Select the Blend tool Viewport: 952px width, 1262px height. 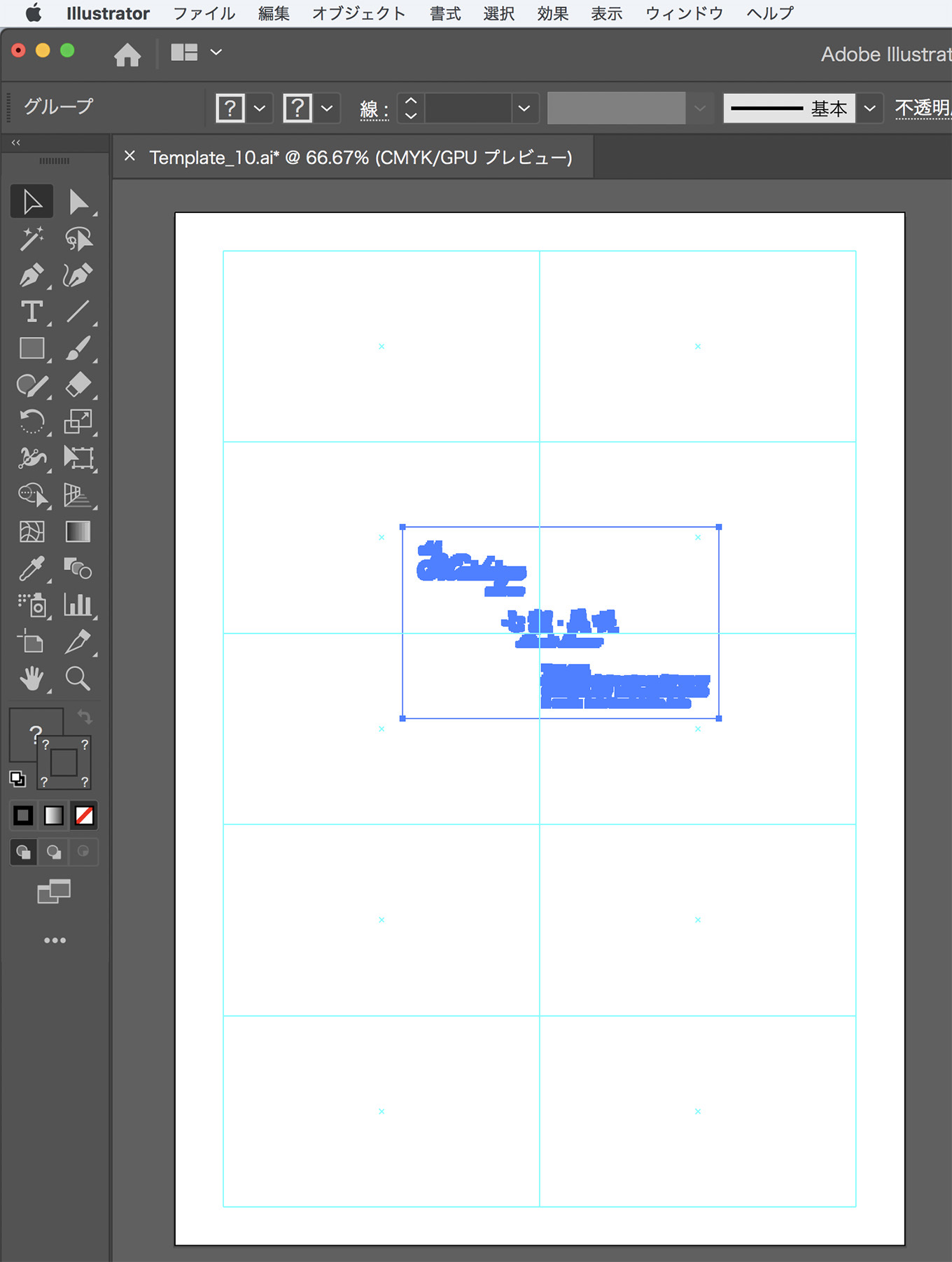tap(78, 568)
